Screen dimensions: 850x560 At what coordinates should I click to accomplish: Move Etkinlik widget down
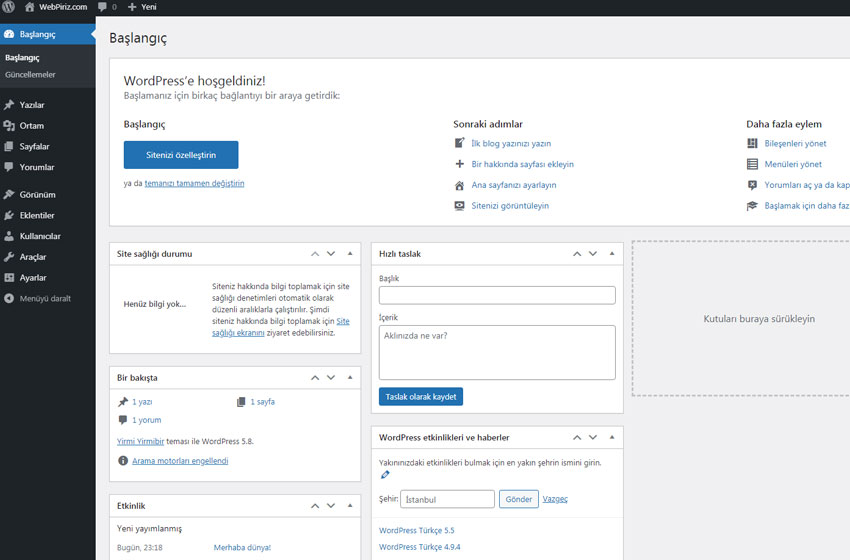point(331,506)
